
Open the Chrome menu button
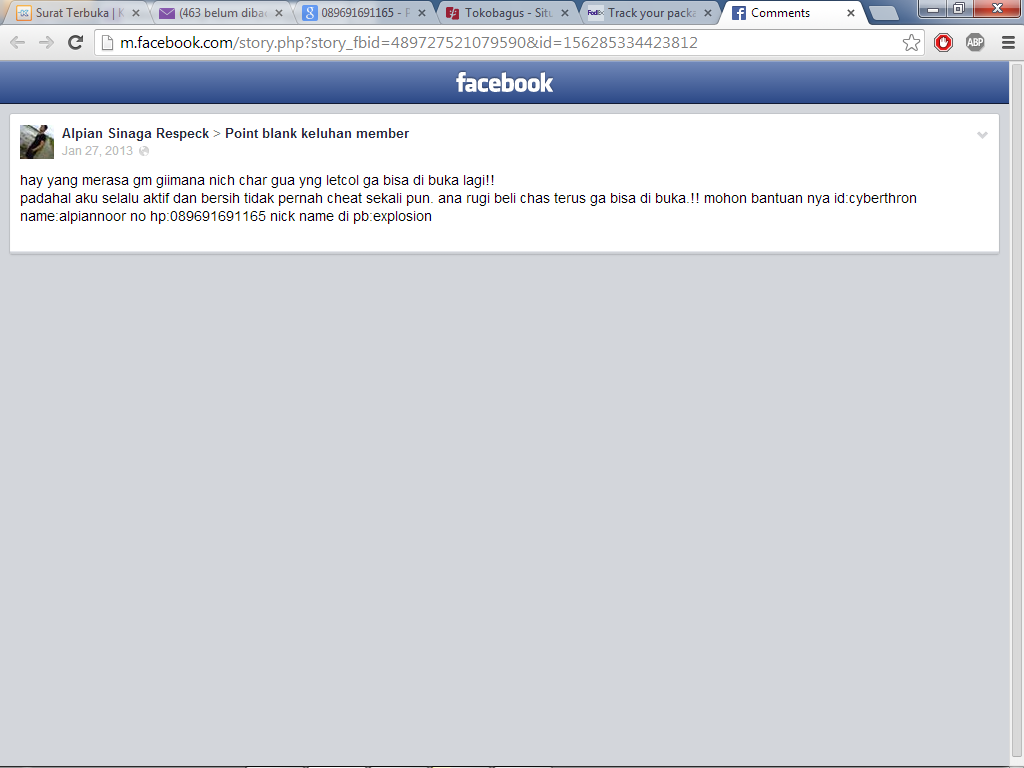[1008, 43]
